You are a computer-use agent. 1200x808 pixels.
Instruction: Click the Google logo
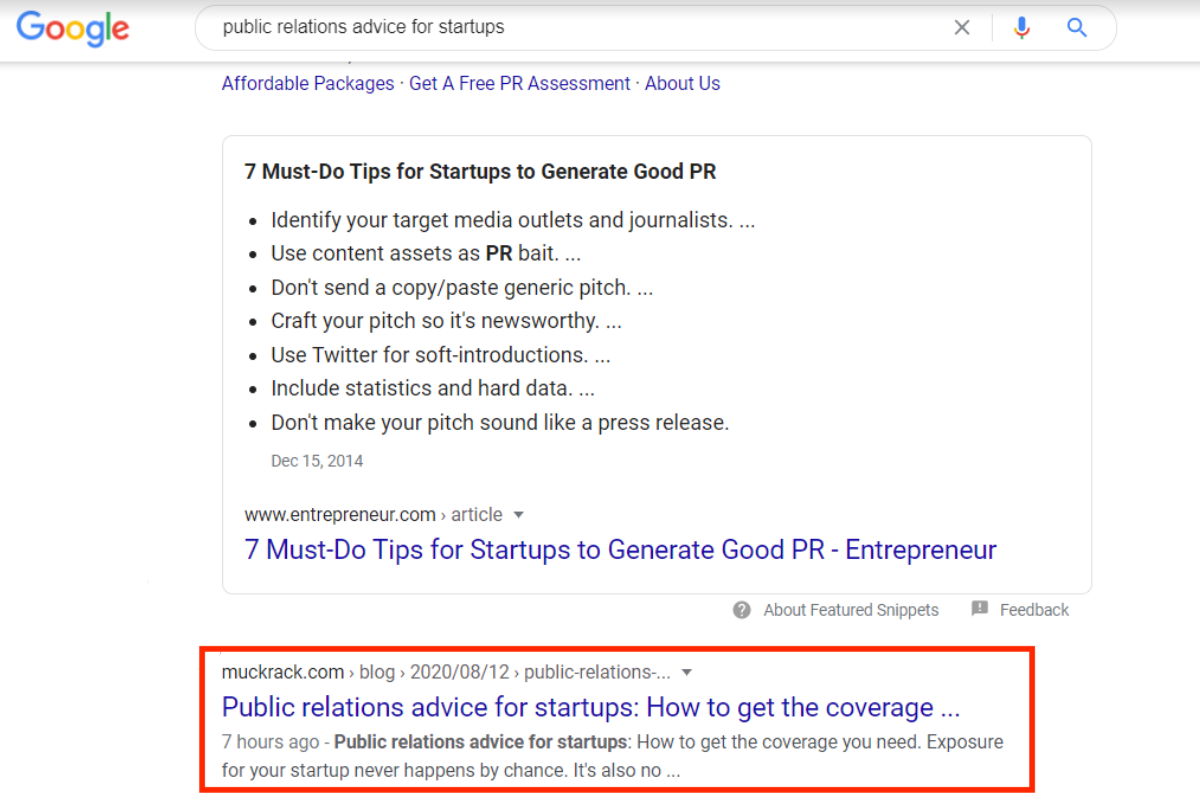73,28
